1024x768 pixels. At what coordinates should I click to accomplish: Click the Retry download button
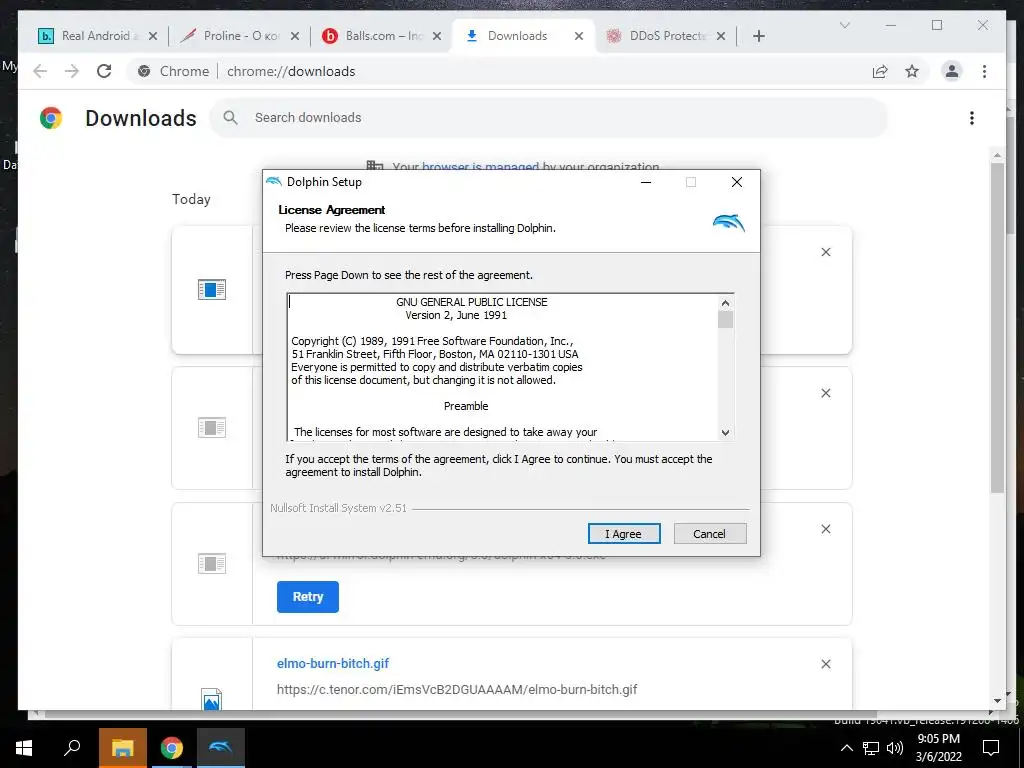click(308, 596)
